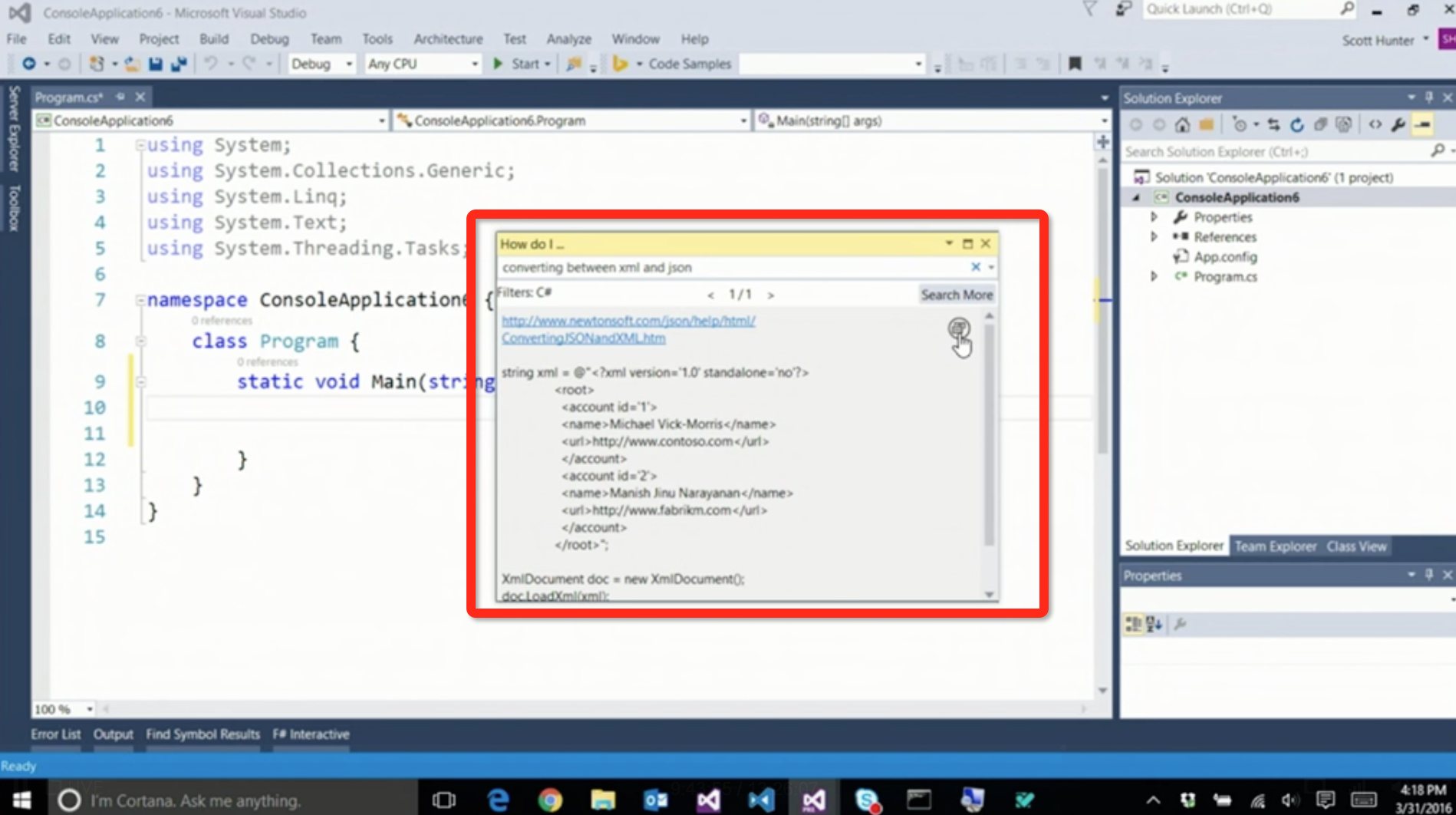The image size is (1456, 815).
Task: Open the Debug configuration dropdown
Action: (349, 64)
